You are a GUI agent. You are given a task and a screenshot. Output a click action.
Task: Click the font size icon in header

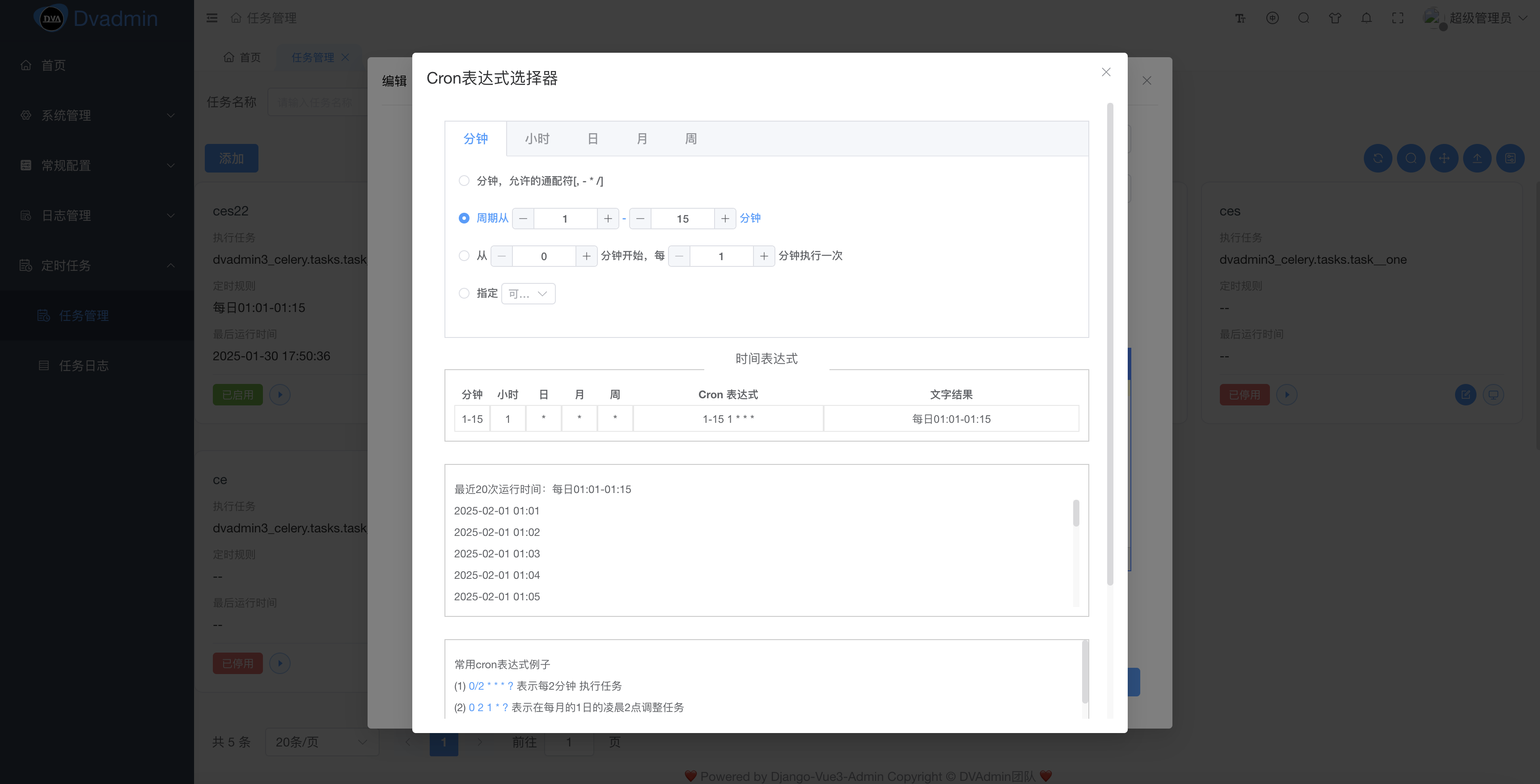[x=1240, y=18]
